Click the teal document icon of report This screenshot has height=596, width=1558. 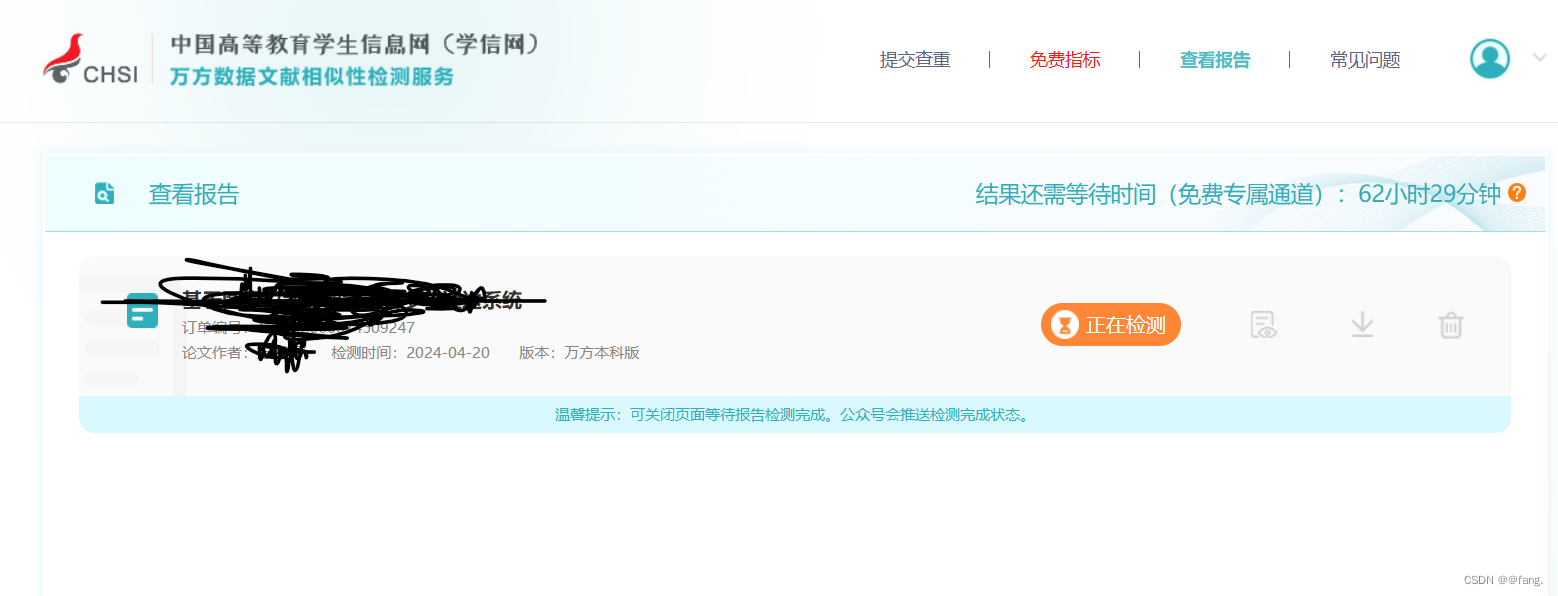143,312
